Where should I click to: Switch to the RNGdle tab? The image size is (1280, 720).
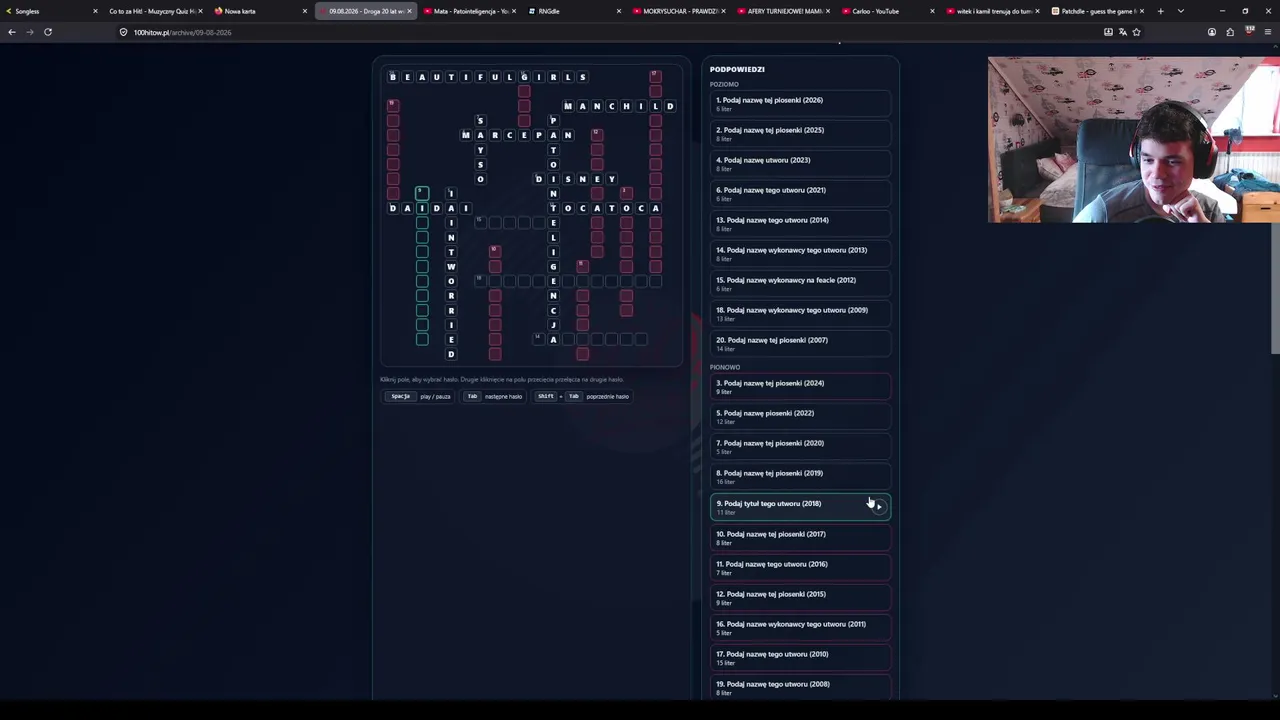[572, 11]
